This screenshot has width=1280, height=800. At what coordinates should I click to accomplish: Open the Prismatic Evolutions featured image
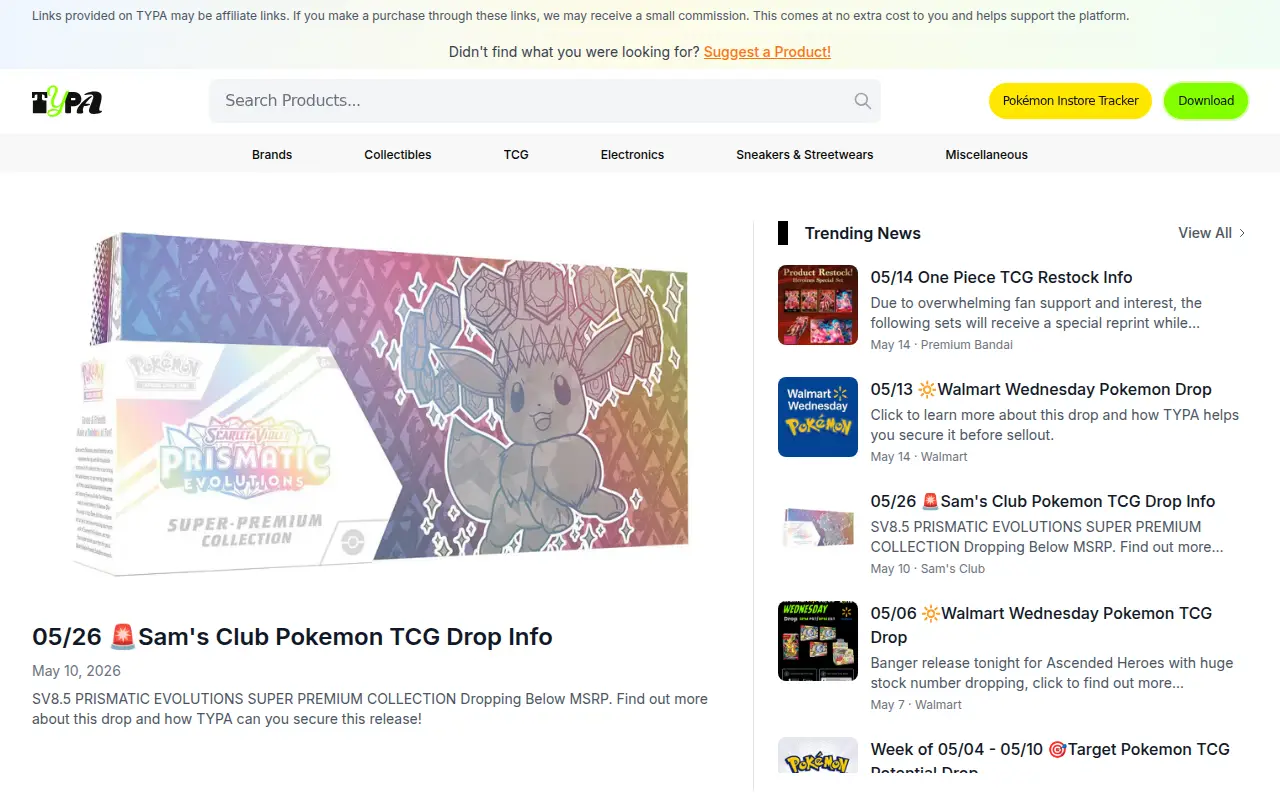pos(380,404)
